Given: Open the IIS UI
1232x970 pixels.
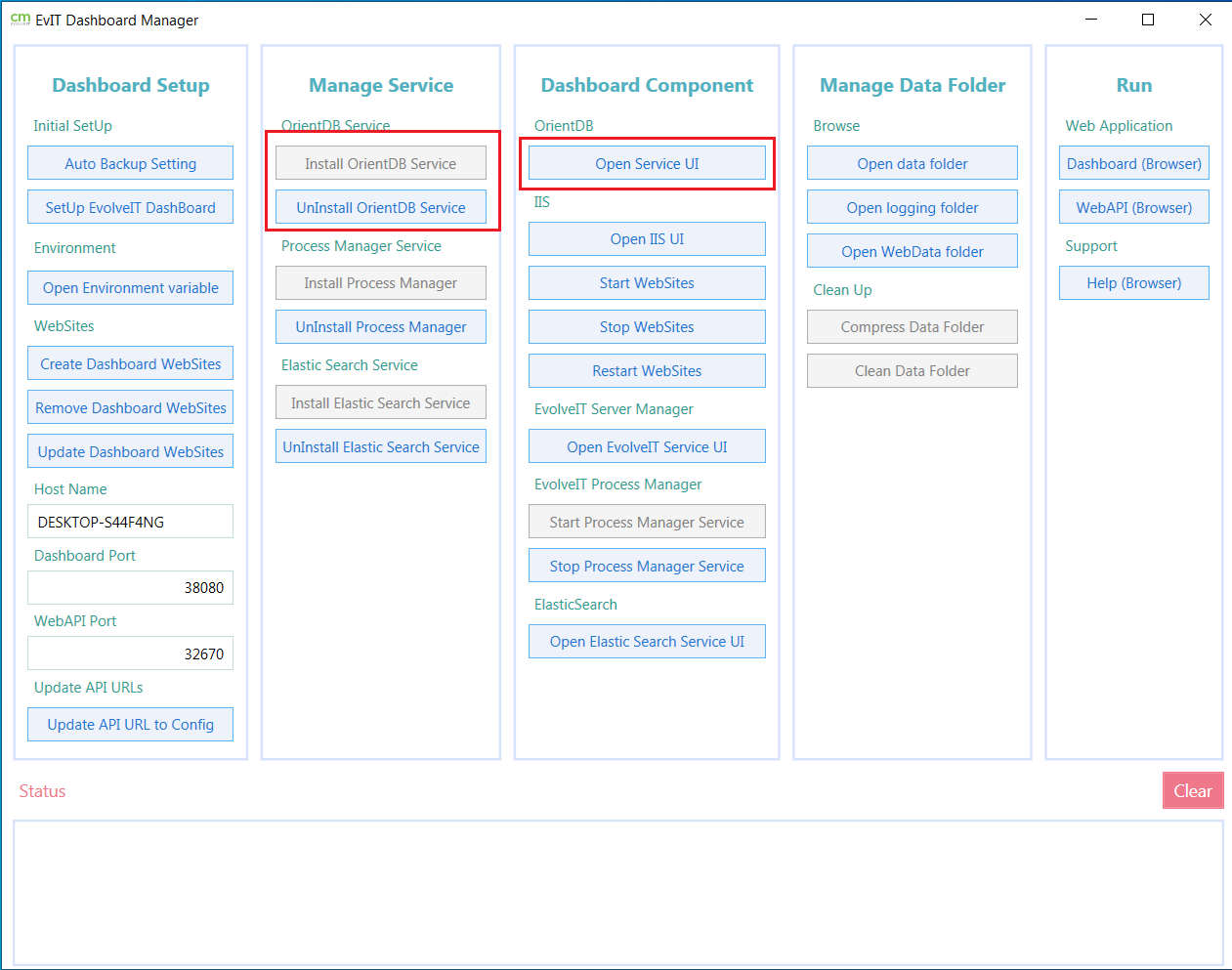Looking at the screenshot, I should (647, 238).
